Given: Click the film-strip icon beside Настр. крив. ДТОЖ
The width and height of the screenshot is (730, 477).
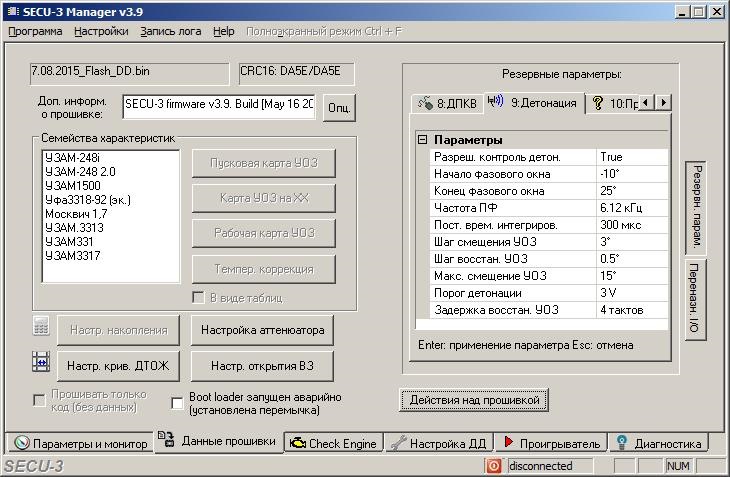Looking at the screenshot, I should click(41, 362).
